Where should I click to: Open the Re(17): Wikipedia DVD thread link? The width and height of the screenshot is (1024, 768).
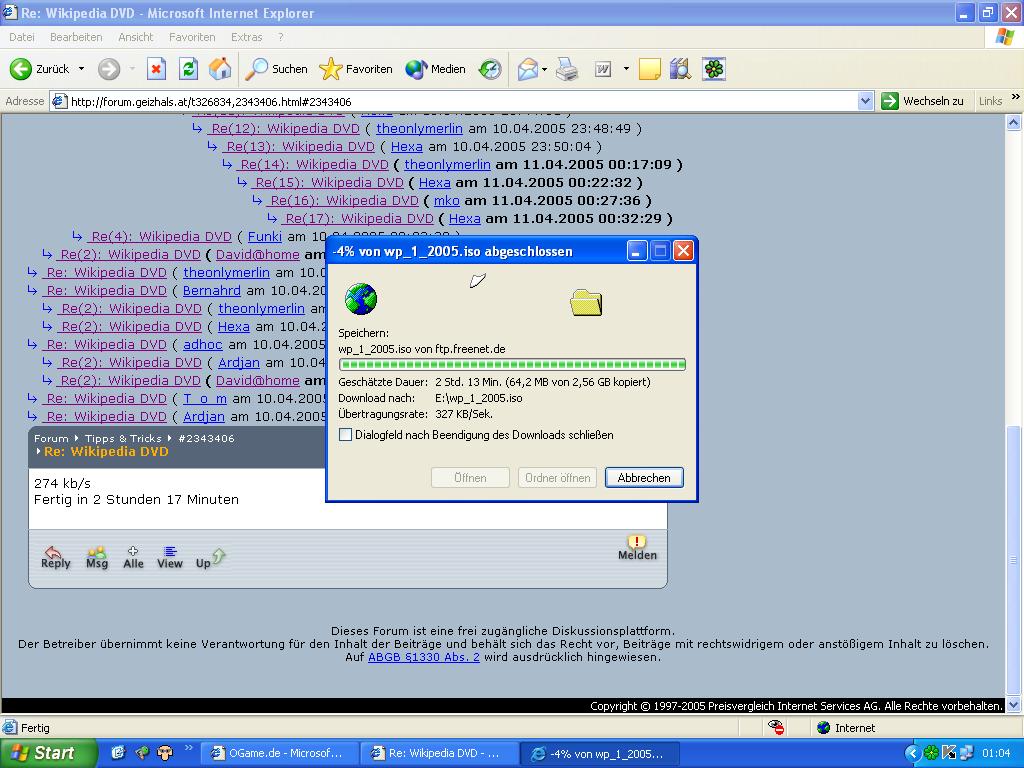point(359,218)
